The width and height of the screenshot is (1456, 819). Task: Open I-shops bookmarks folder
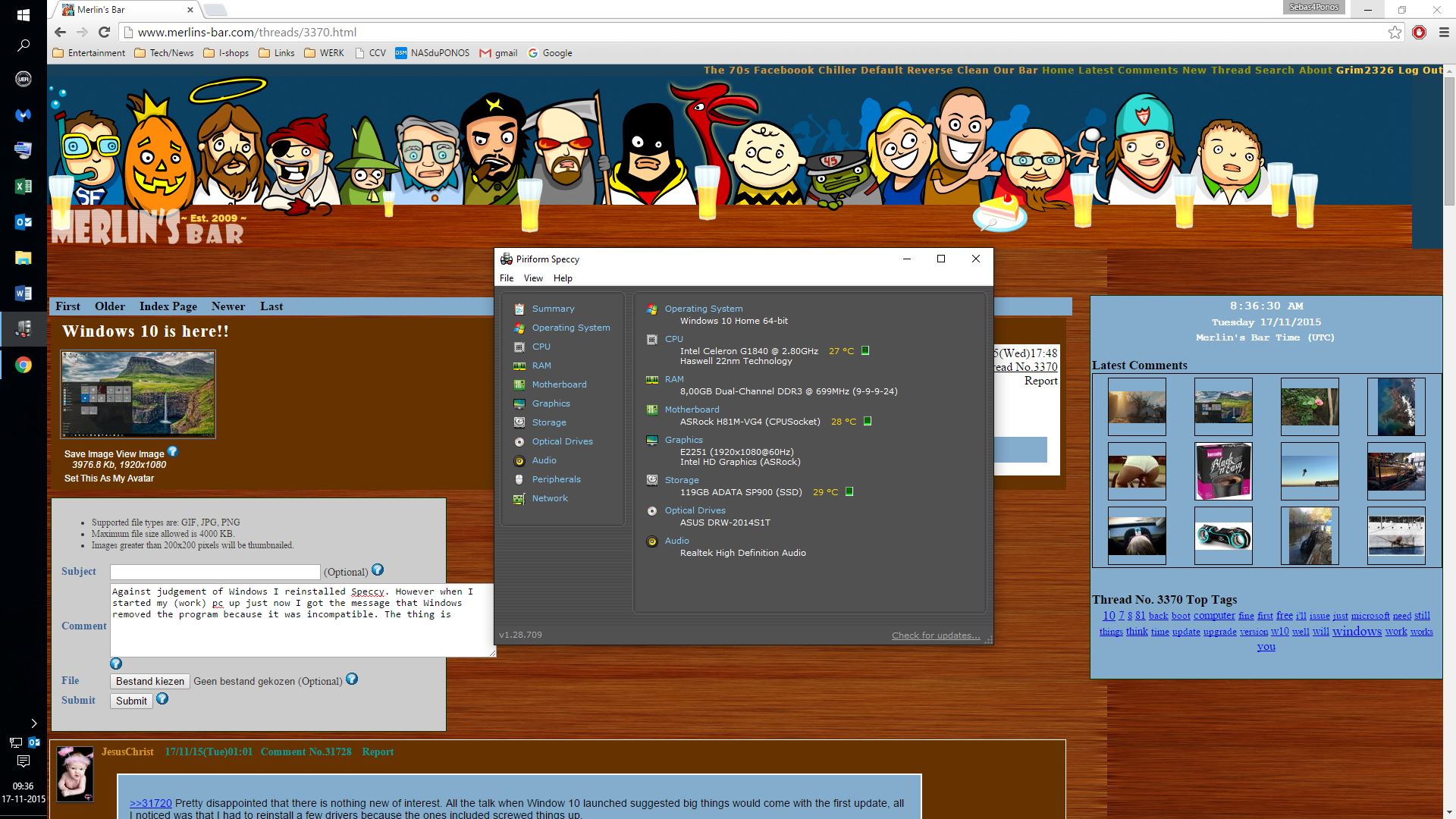(x=226, y=53)
